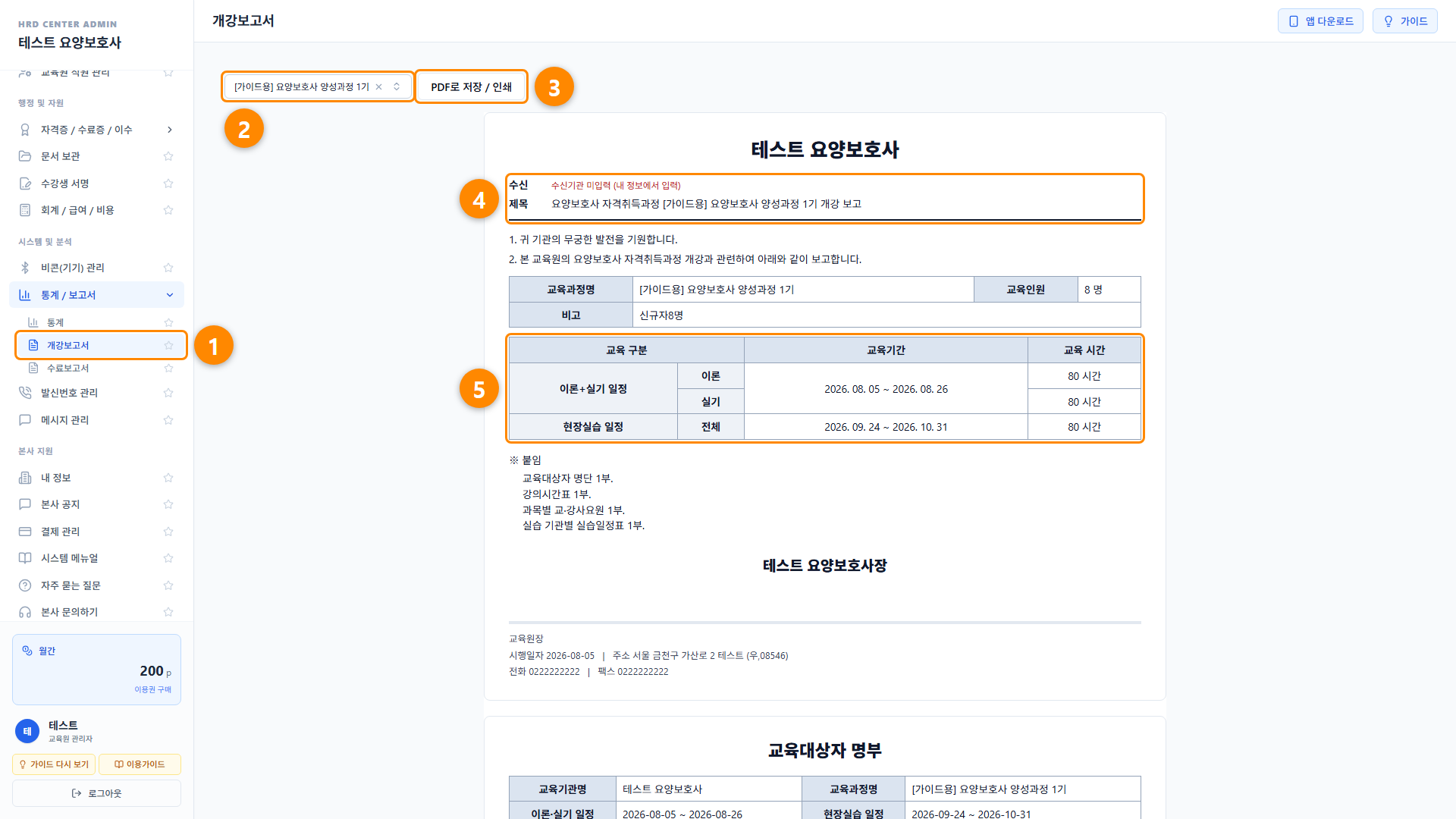Click the 문서 보관 folder icon
The width and height of the screenshot is (1456, 819).
coord(25,156)
